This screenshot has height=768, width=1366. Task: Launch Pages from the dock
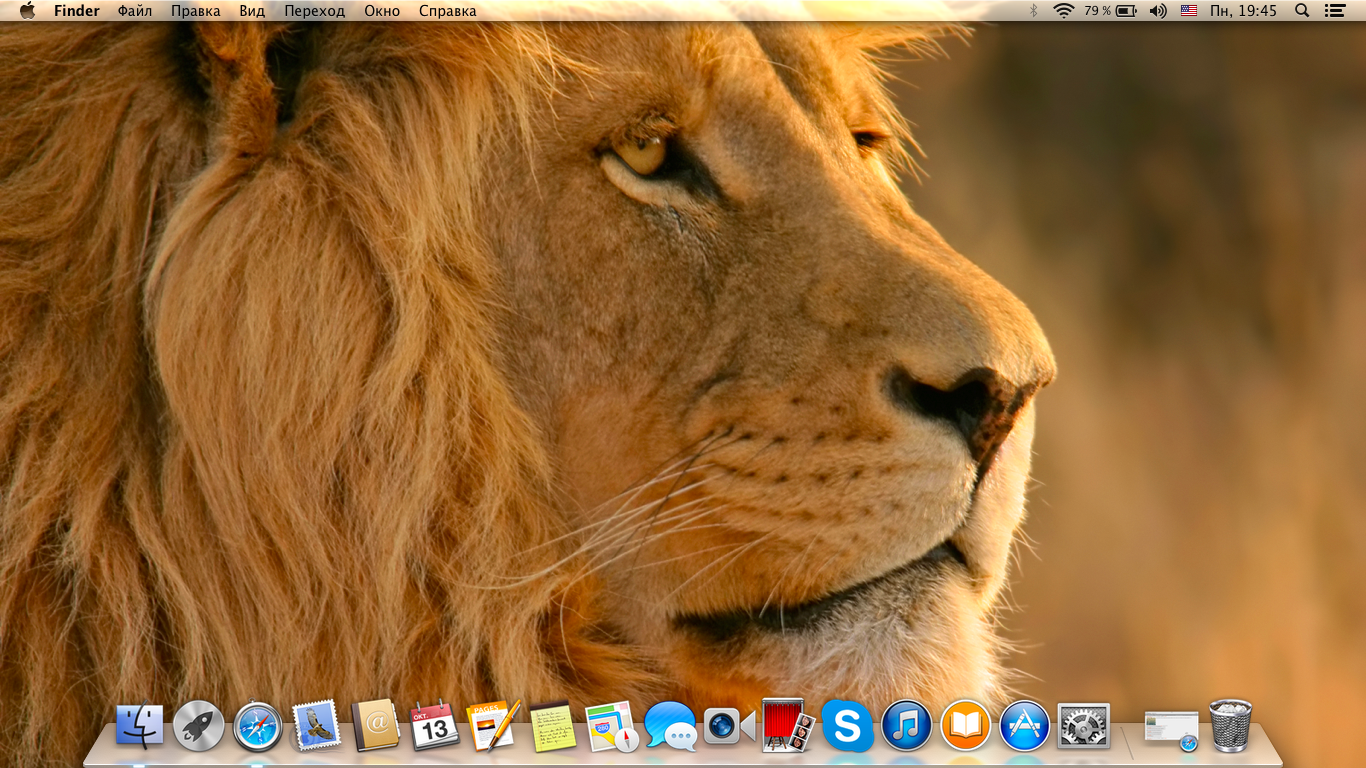(x=492, y=726)
